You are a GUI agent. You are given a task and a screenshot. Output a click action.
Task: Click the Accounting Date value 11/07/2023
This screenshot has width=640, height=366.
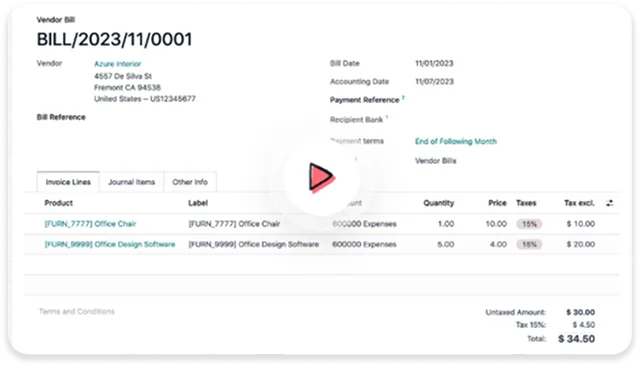434,82
